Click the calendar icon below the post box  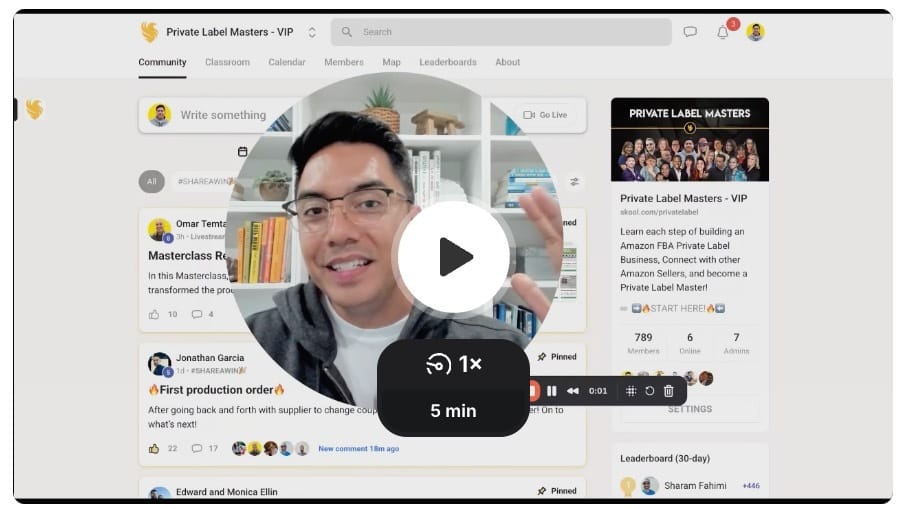point(242,151)
